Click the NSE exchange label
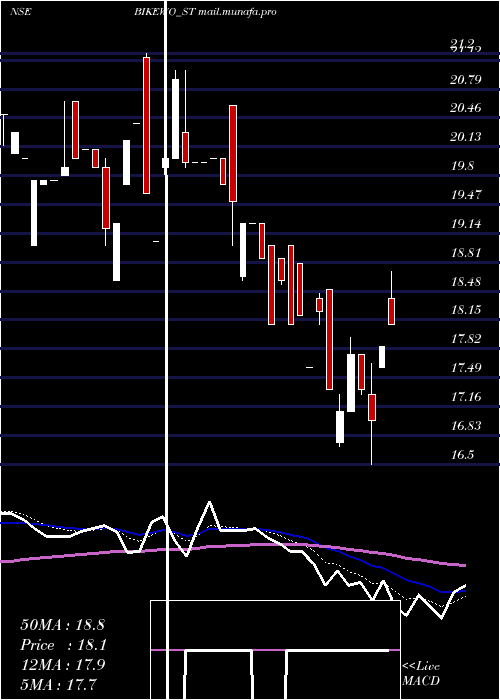500x700 pixels. pyautogui.click(x=21, y=12)
